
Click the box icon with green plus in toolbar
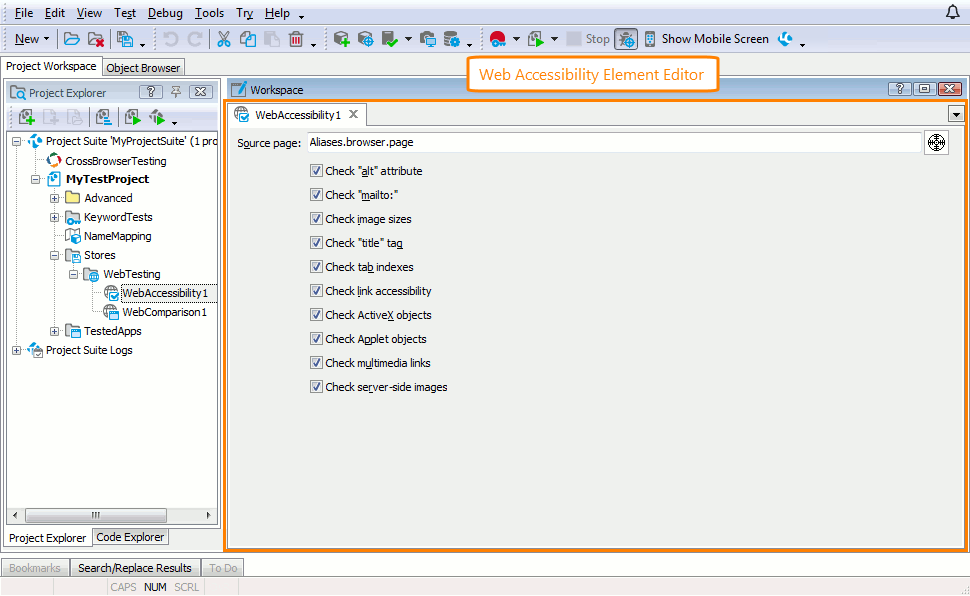[x=341, y=39]
